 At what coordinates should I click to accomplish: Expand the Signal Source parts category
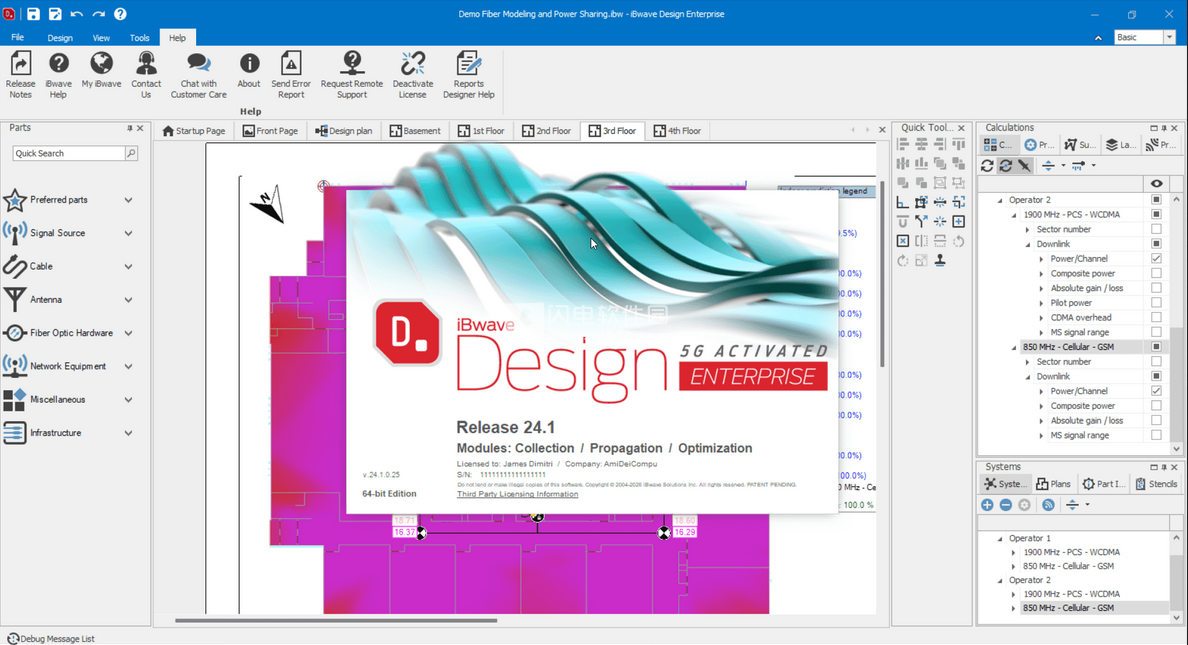click(128, 233)
